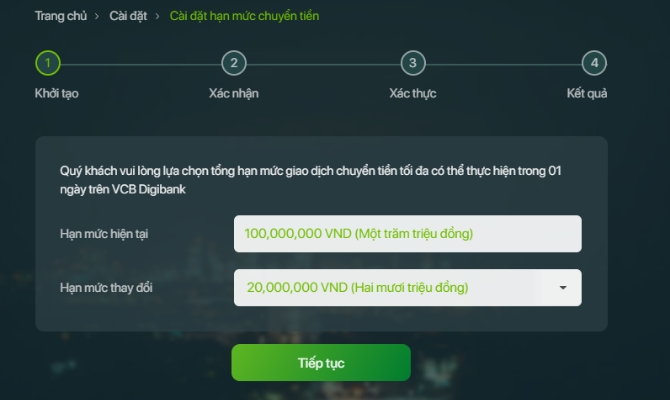Select the Kết quả step label
The height and width of the screenshot is (400, 670).
coord(587,94)
